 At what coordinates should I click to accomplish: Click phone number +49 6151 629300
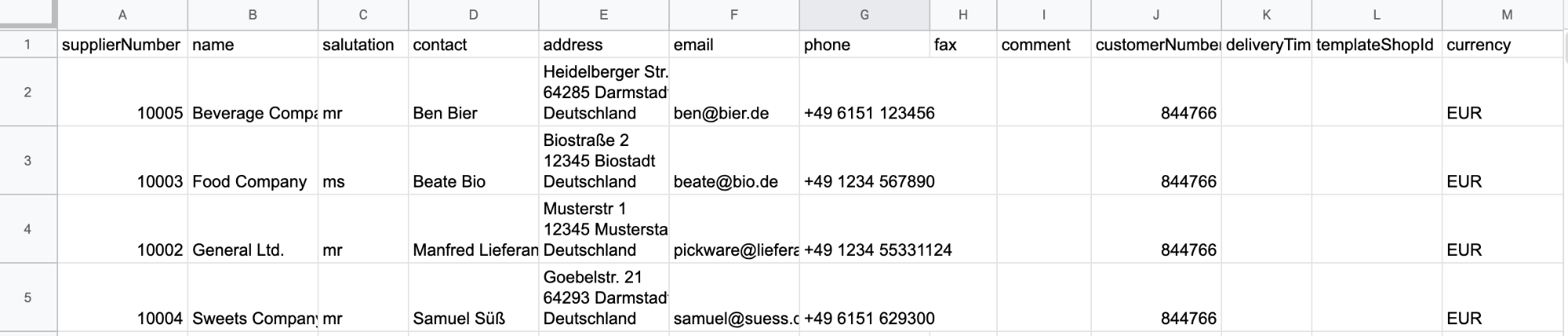(869, 318)
